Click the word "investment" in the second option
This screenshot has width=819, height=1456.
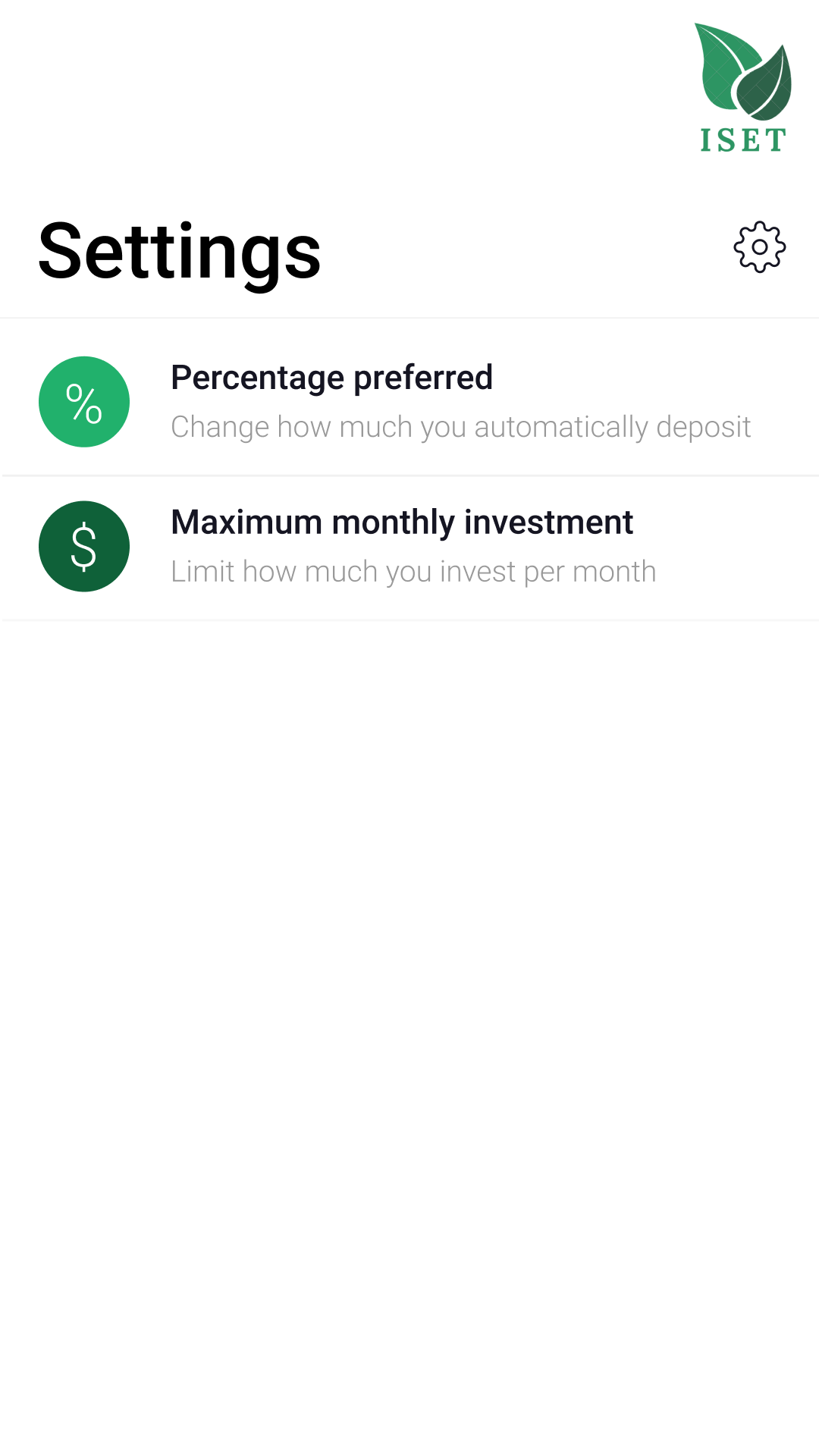(548, 522)
